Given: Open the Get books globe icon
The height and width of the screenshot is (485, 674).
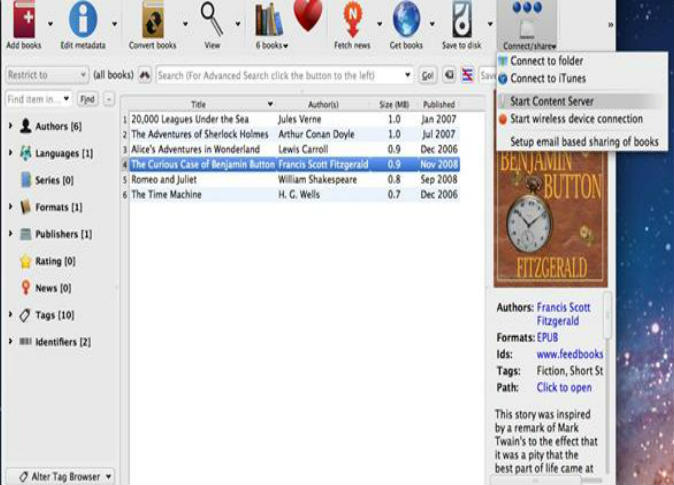Looking at the screenshot, I should (x=406, y=20).
